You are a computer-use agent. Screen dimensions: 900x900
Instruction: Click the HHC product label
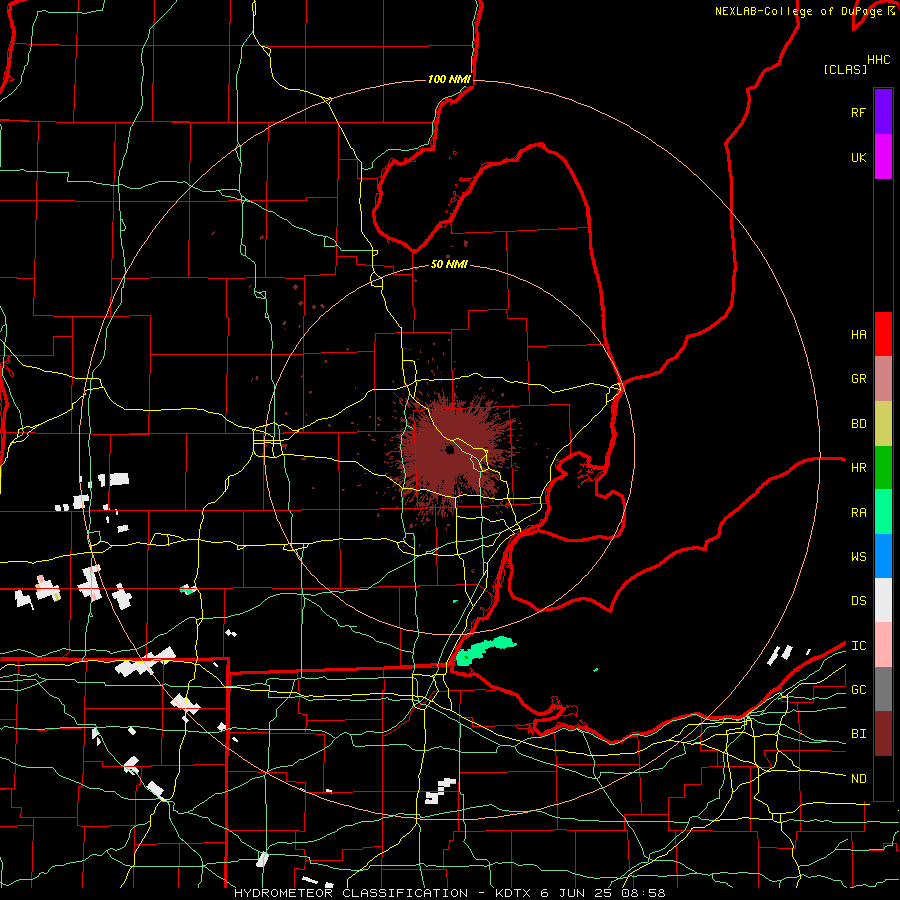click(x=878, y=60)
